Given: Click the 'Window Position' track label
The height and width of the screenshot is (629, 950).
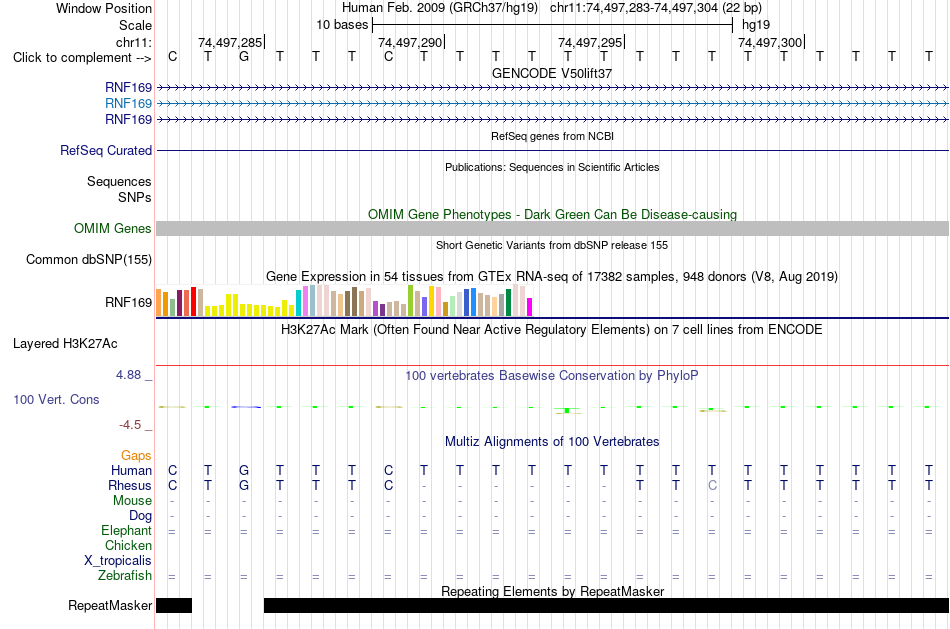Looking at the screenshot, I should coord(104,8).
